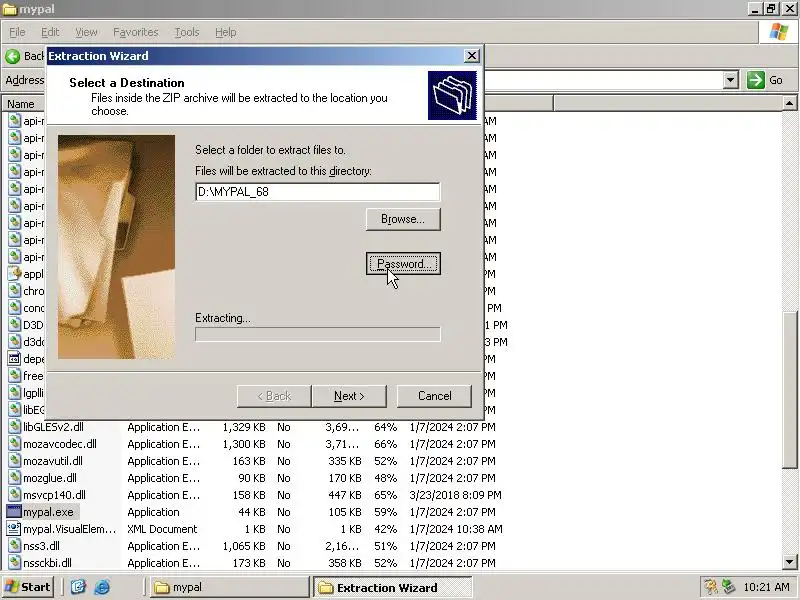Click the Browse... button in Extraction Wizard
Viewport: 800px width, 600px height.
[403, 219]
